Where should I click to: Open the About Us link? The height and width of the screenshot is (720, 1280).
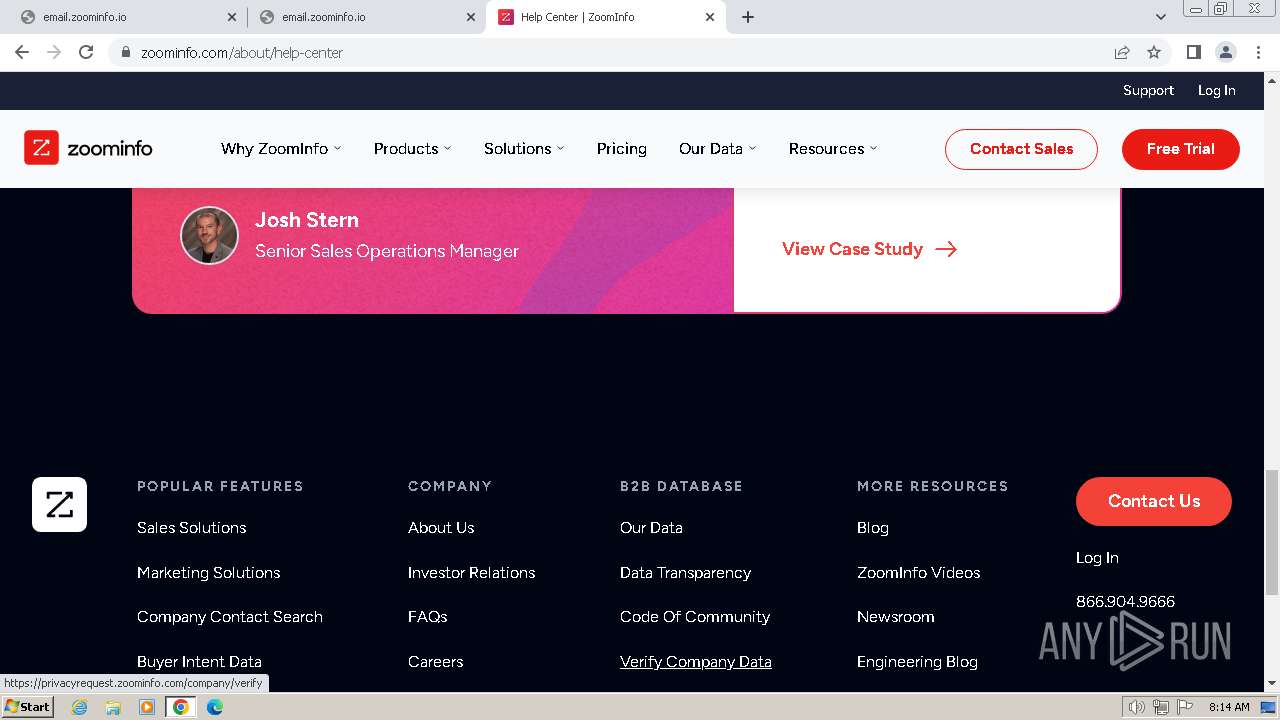coord(441,527)
